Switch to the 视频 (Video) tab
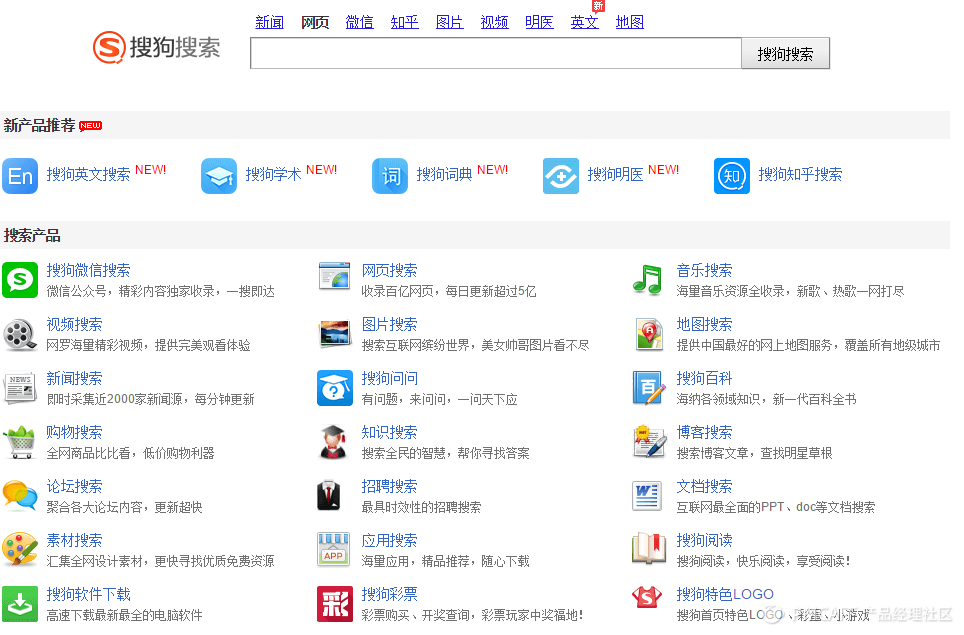 click(494, 22)
